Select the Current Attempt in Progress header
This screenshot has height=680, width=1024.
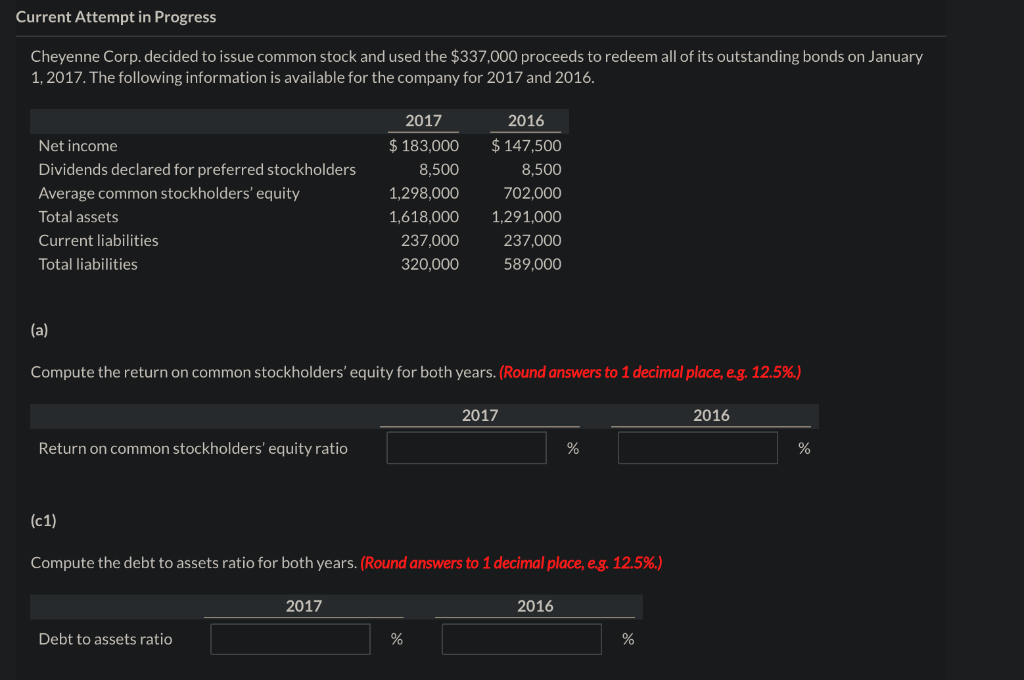click(116, 17)
